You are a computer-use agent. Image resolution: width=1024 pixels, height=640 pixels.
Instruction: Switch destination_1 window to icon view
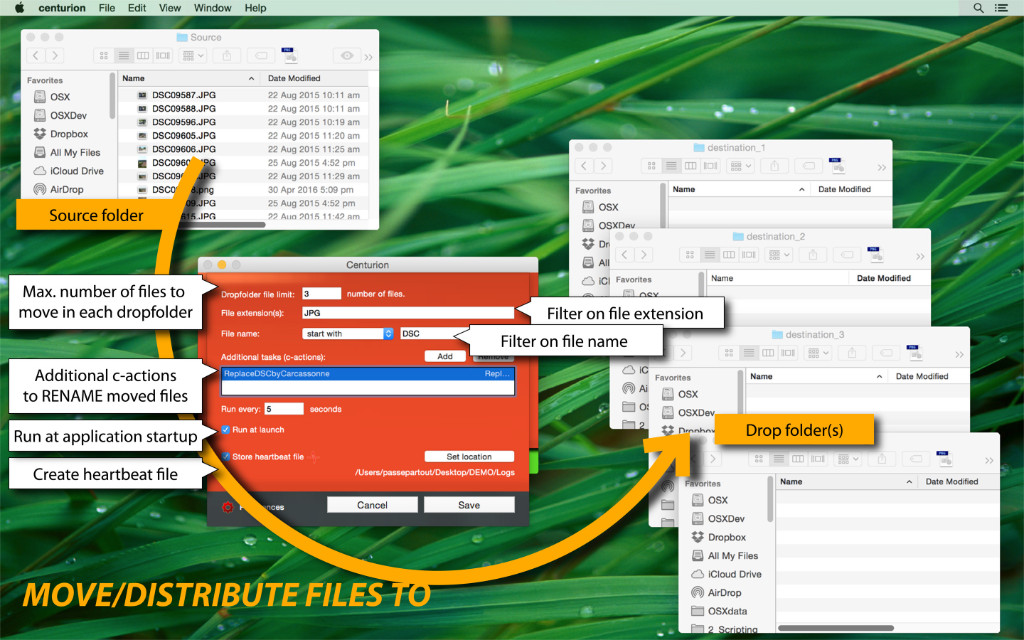(651, 166)
